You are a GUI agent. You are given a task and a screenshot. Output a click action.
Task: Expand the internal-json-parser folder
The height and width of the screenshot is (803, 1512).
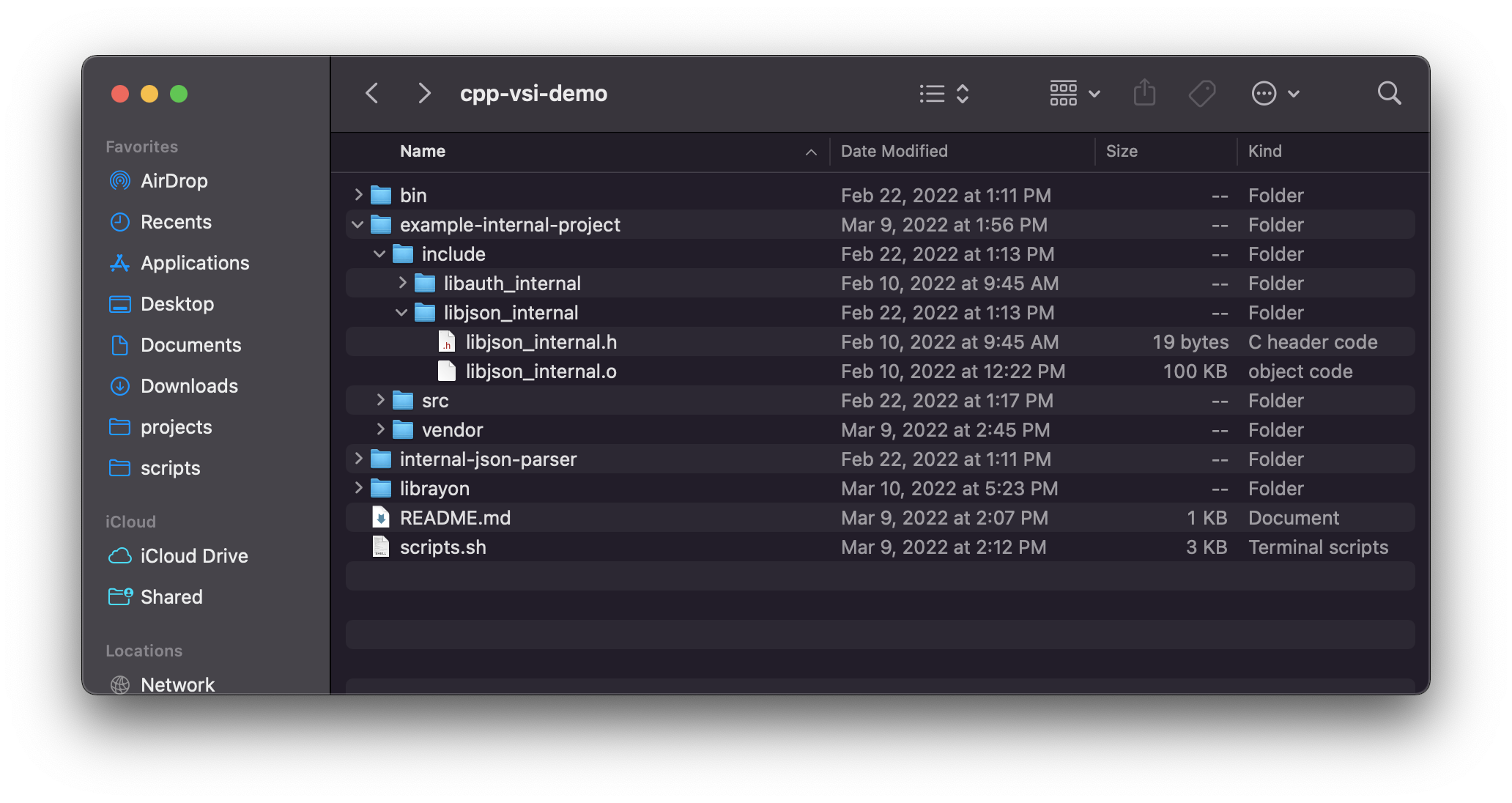358,459
